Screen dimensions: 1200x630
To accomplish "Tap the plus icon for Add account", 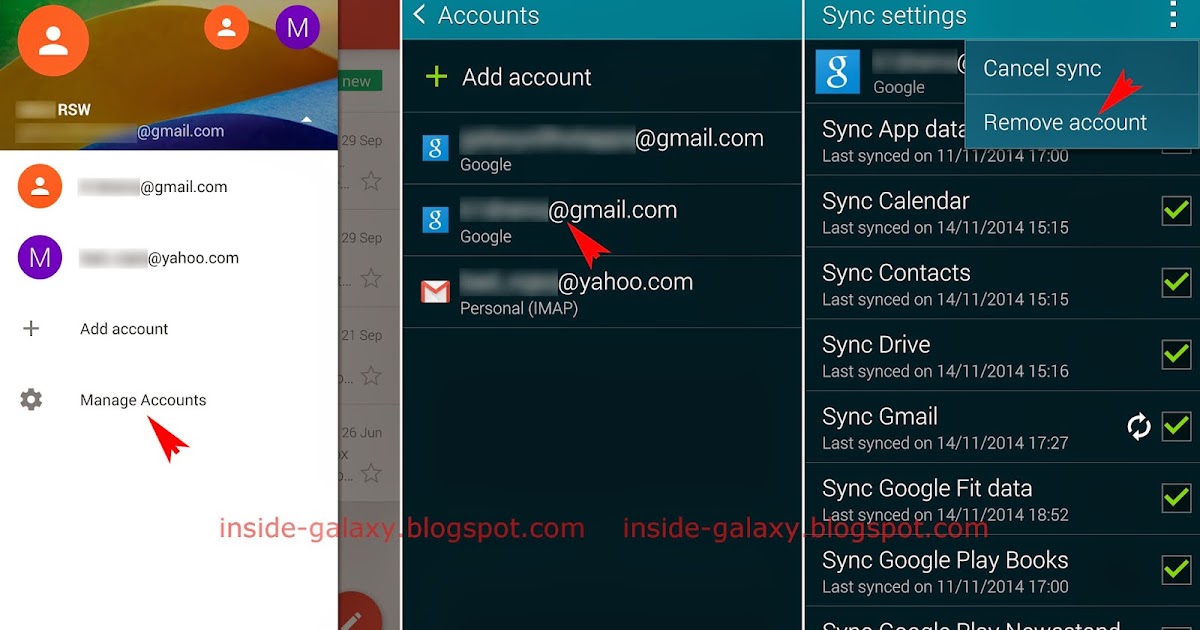I will (31, 328).
